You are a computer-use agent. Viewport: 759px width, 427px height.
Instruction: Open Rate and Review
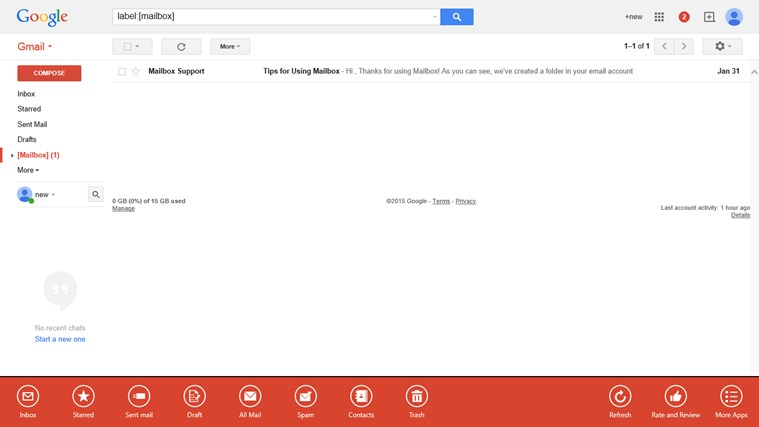click(676, 396)
